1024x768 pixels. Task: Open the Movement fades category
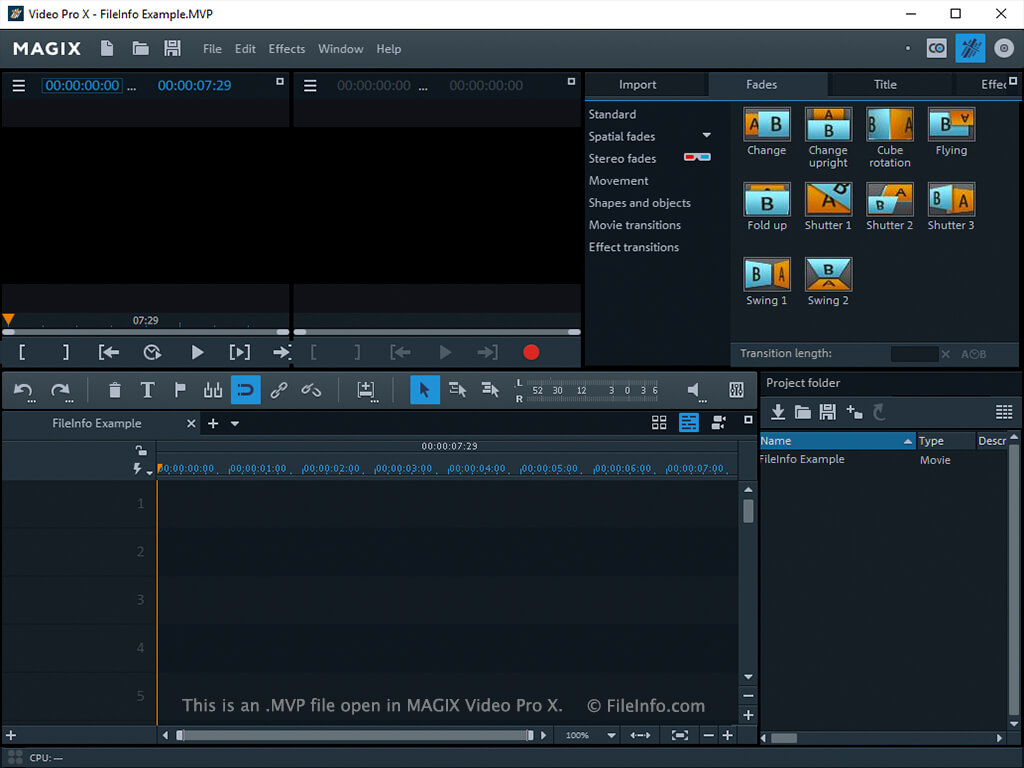618,181
